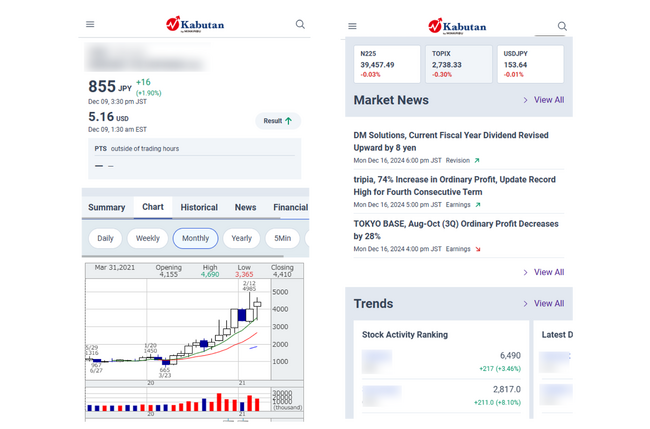Select the Weekly chart interval
Screen dimensions: 650x429
pos(147,238)
